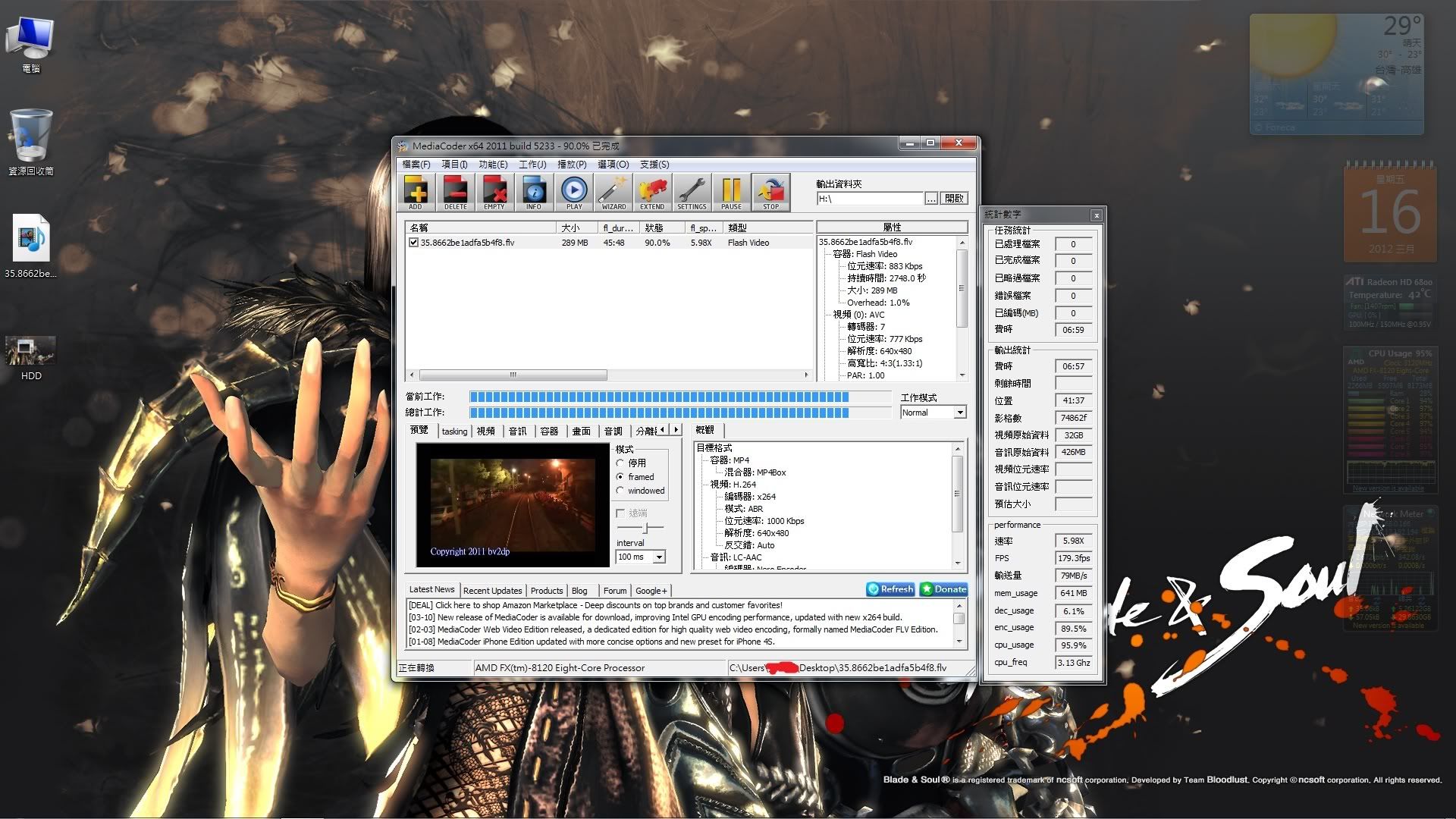
Task: Select the framed preview mode radio
Action: point(620,477)
